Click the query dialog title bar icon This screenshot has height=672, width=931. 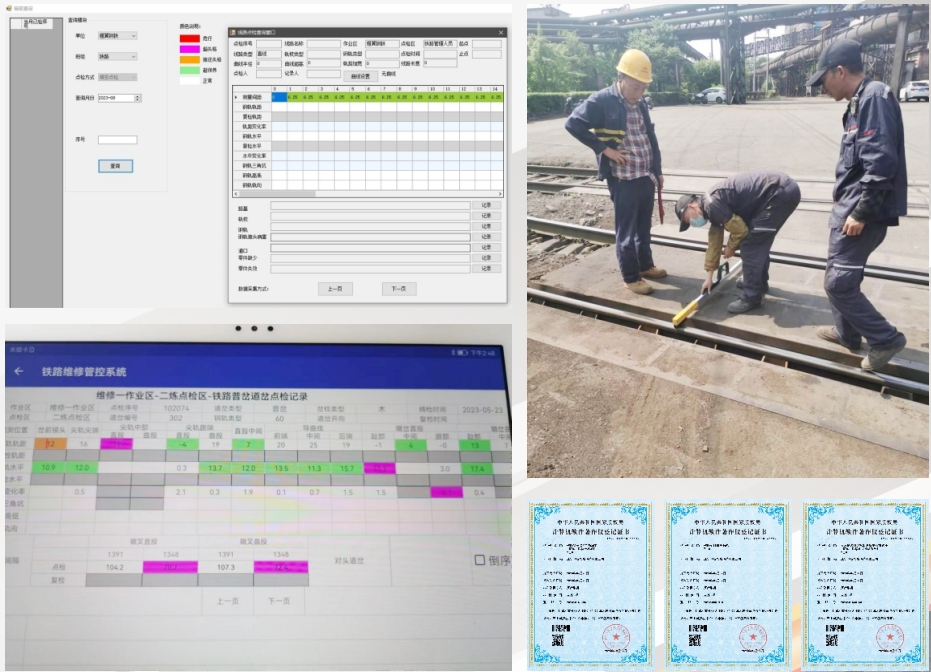click(234, 32)
